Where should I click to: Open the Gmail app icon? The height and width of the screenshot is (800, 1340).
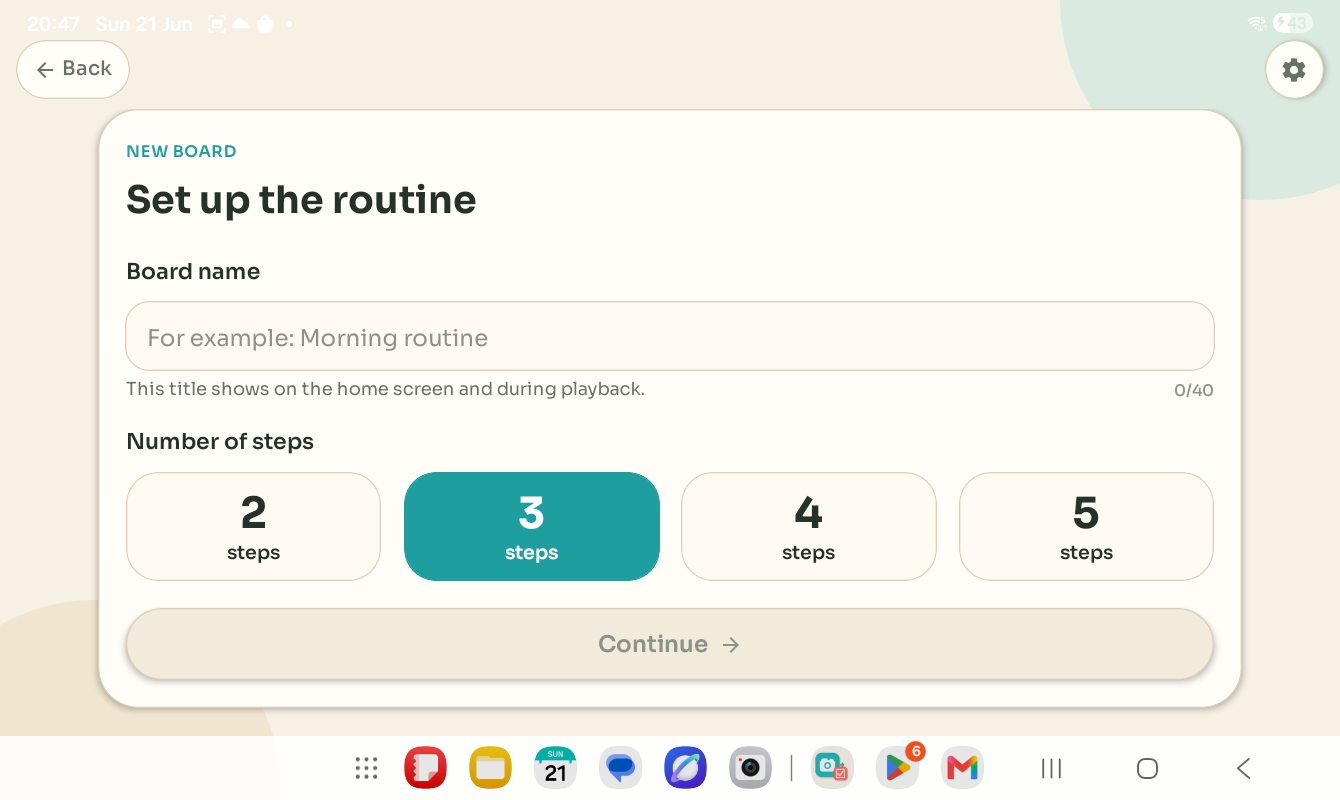[x=962, y=768]
